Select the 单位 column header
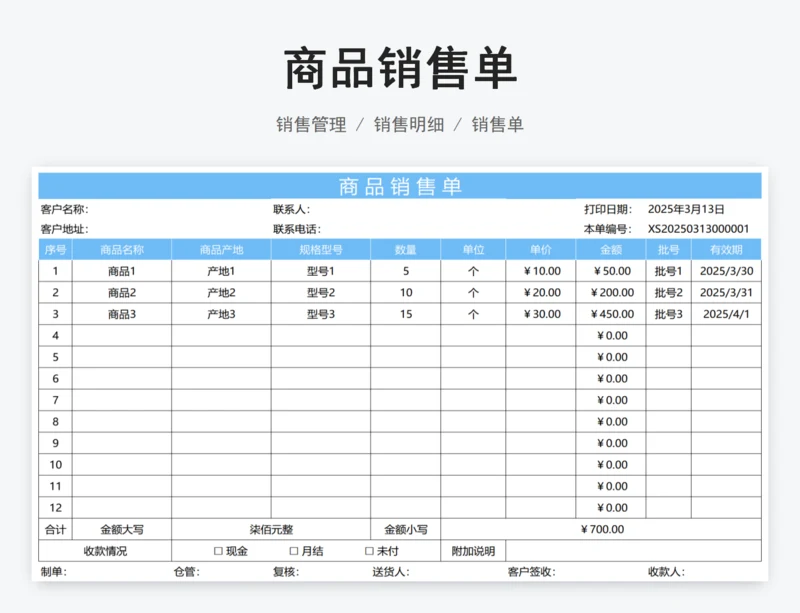Image resolution: width=800 pixels, height=613 pixels. pos(473,250)
